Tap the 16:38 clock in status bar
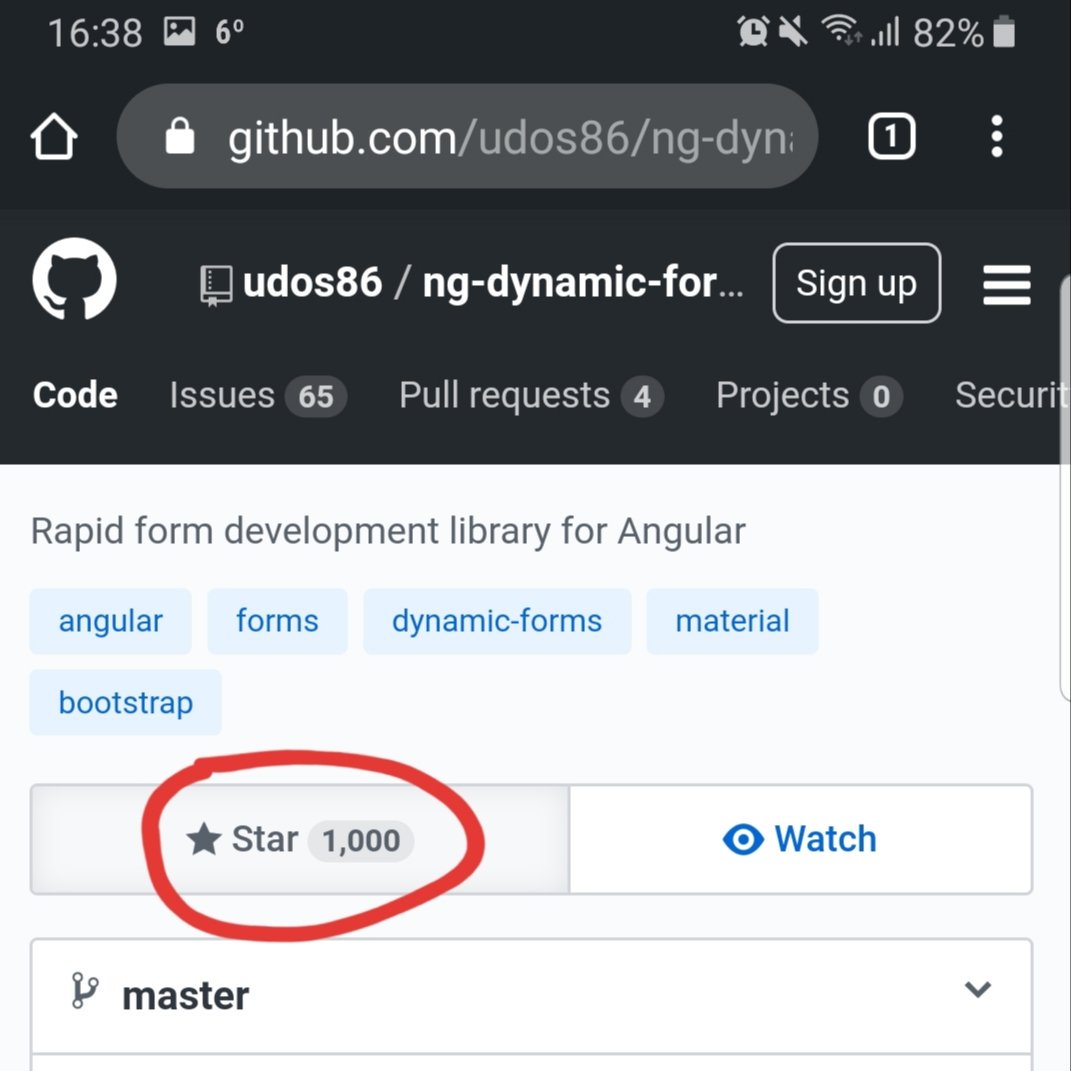 click(x=95, y=32)
